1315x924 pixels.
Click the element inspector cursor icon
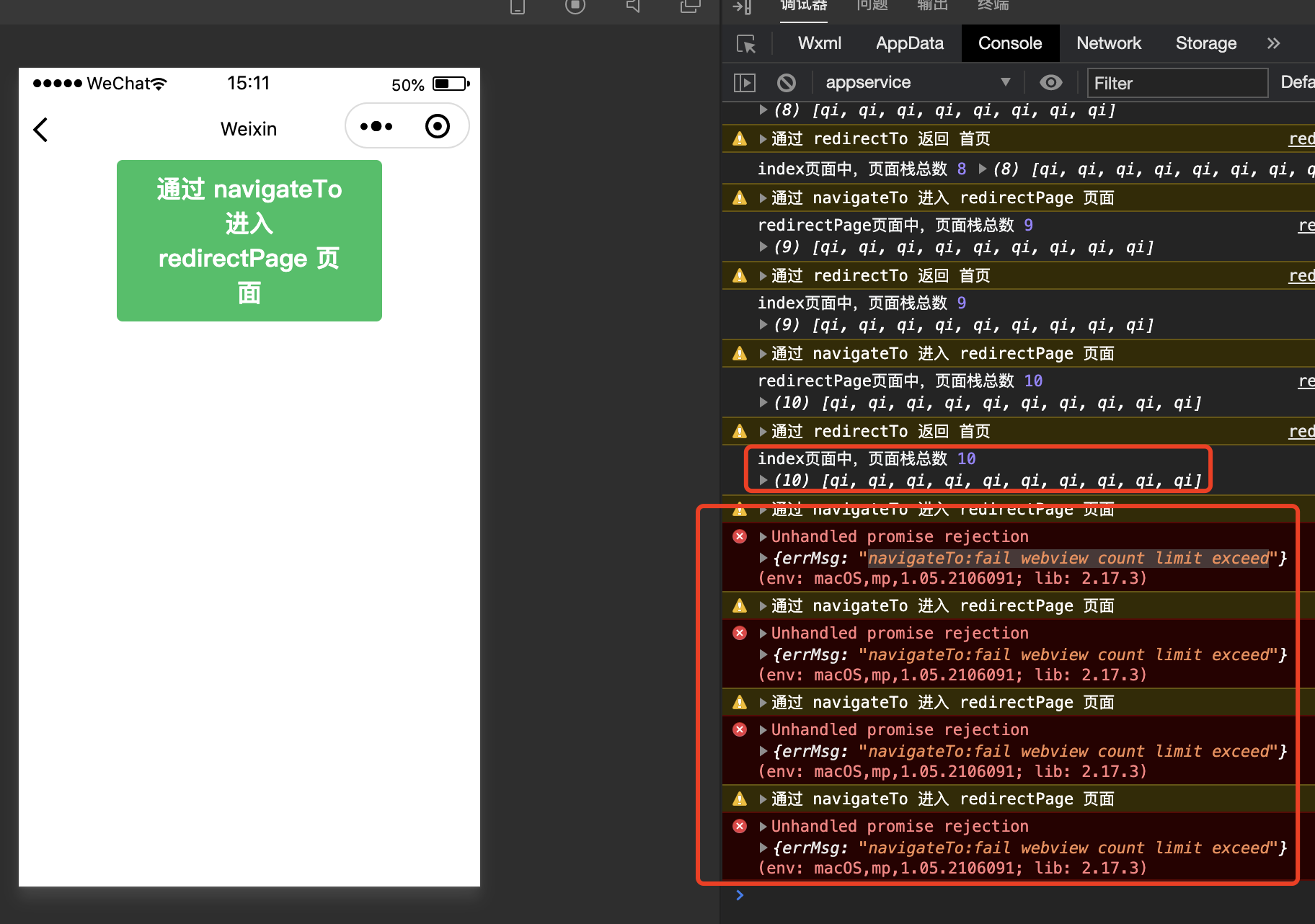click(x=746, y=44)
